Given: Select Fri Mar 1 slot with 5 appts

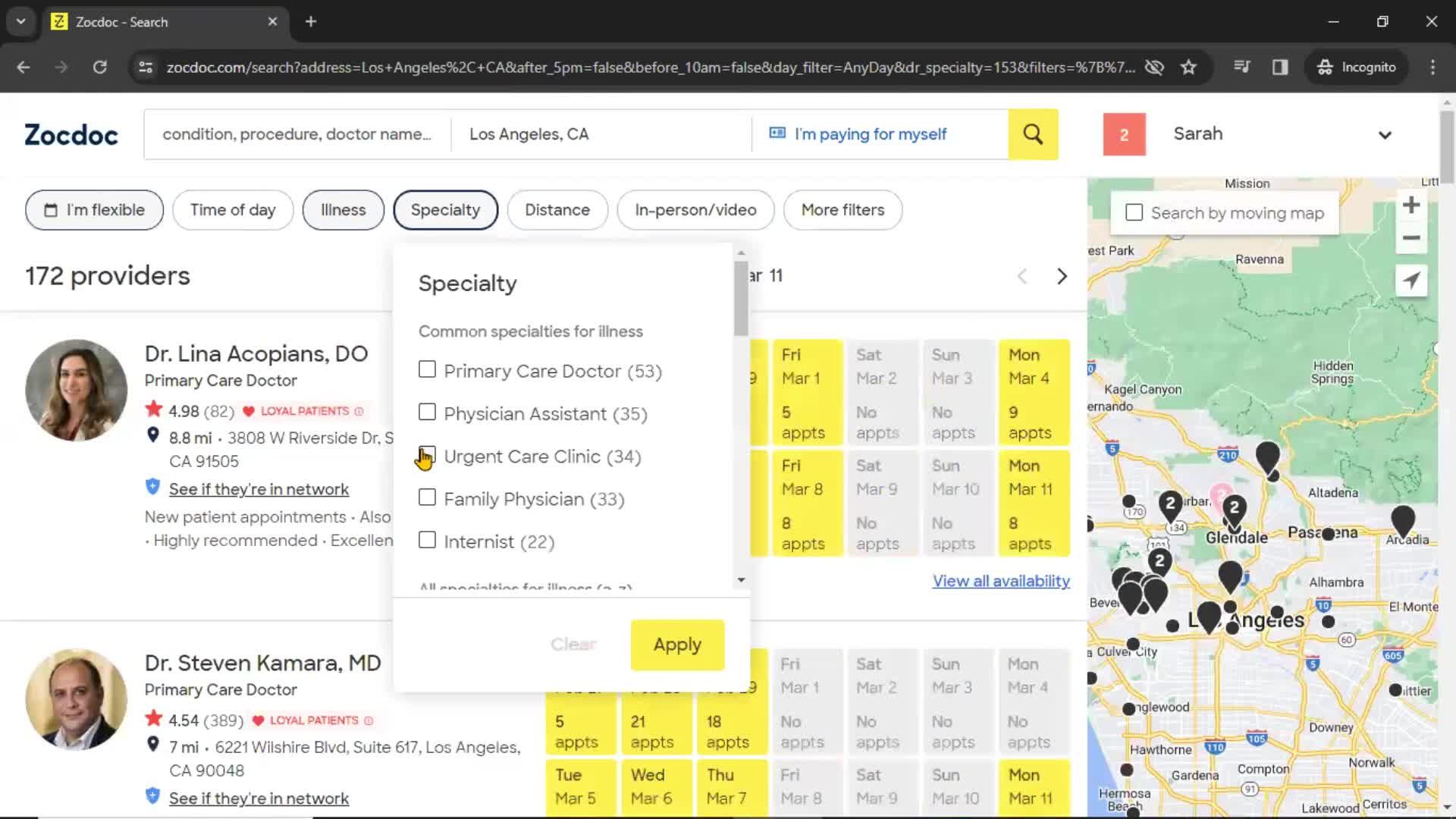Looking at the screenshot, I should pyautogui.click(x=808, y=393).
